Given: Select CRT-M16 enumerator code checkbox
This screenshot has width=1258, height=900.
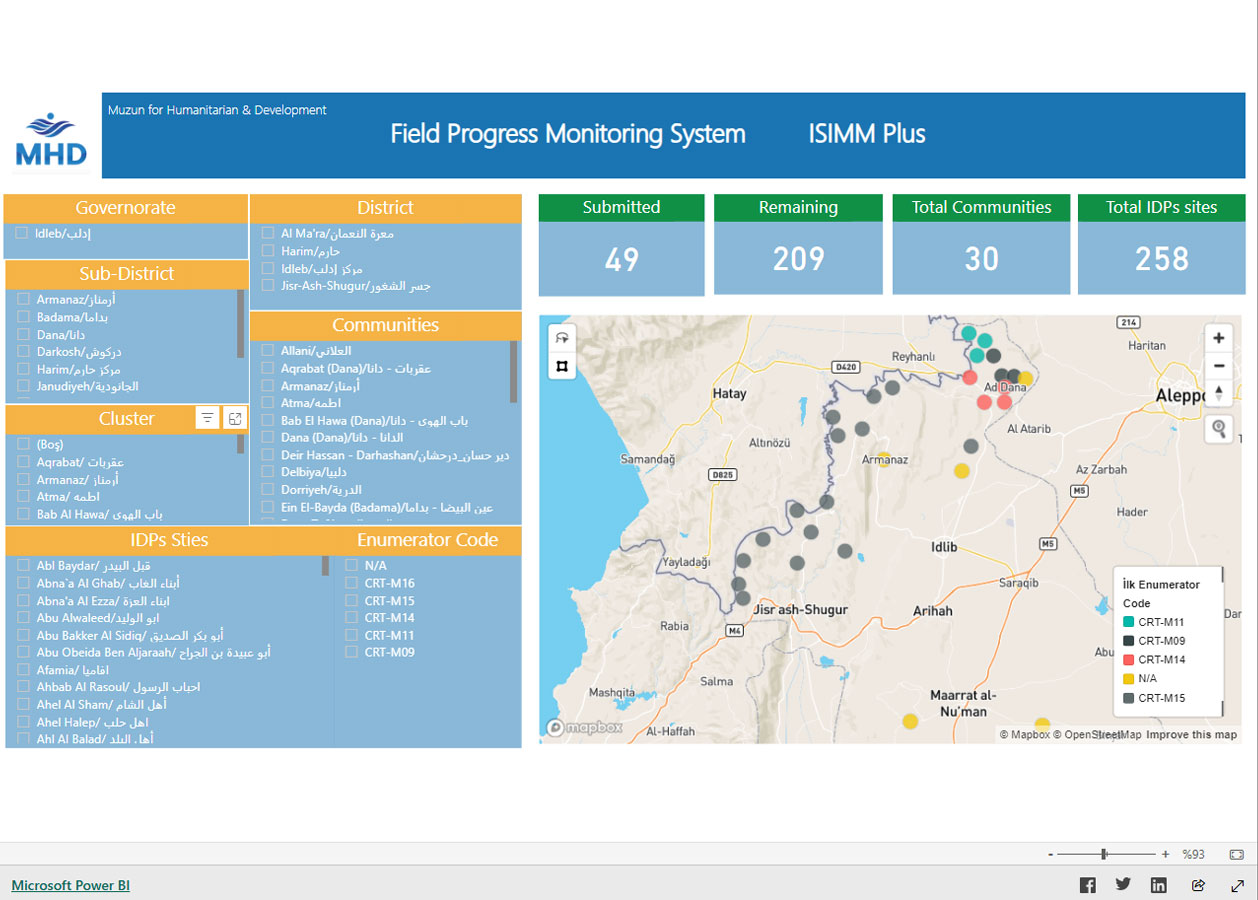Looking at the screenshot, I should point(351,583).
